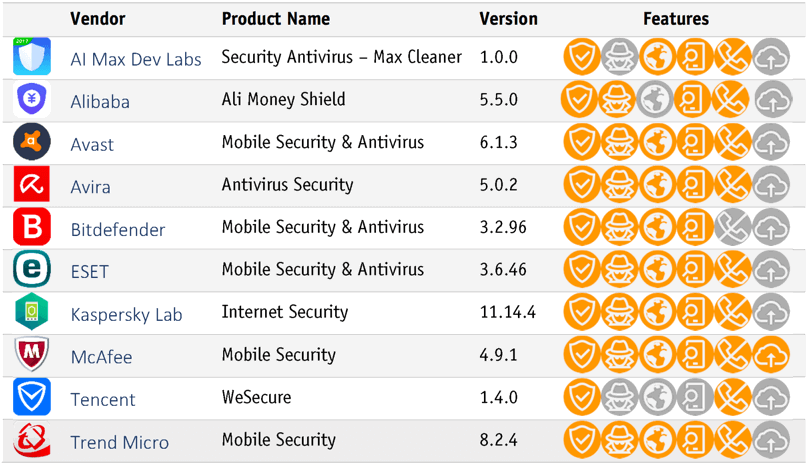Click the Avast app logo
Viewport: 808px width, 466px height.
click(x=32, y=143)
